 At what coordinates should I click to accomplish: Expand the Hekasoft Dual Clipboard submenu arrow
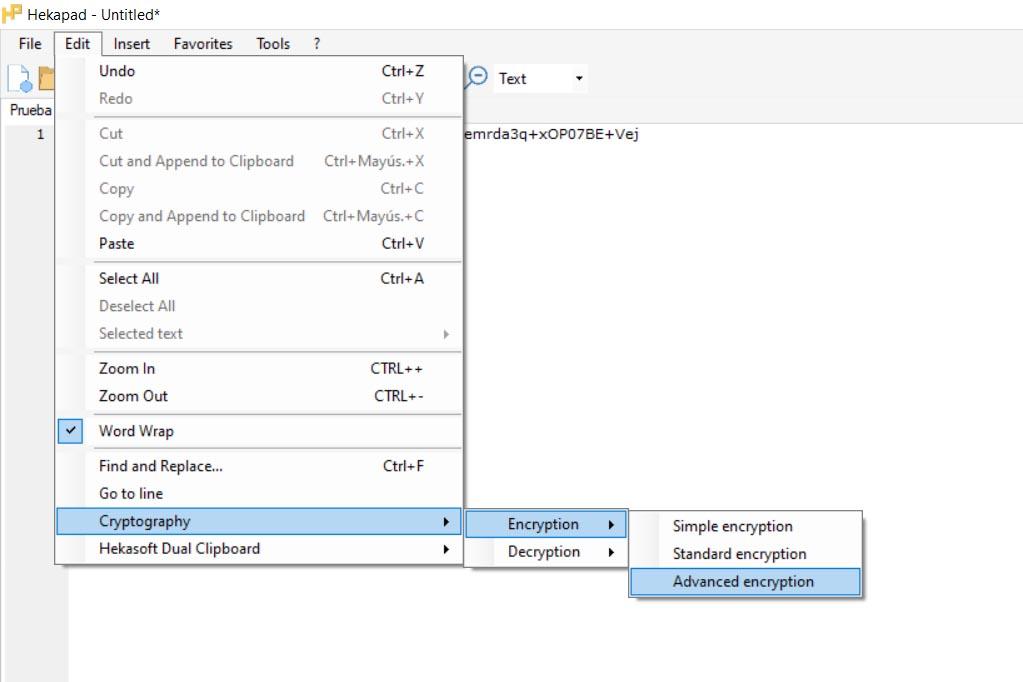pyautogui.click(x=446, y=549)
